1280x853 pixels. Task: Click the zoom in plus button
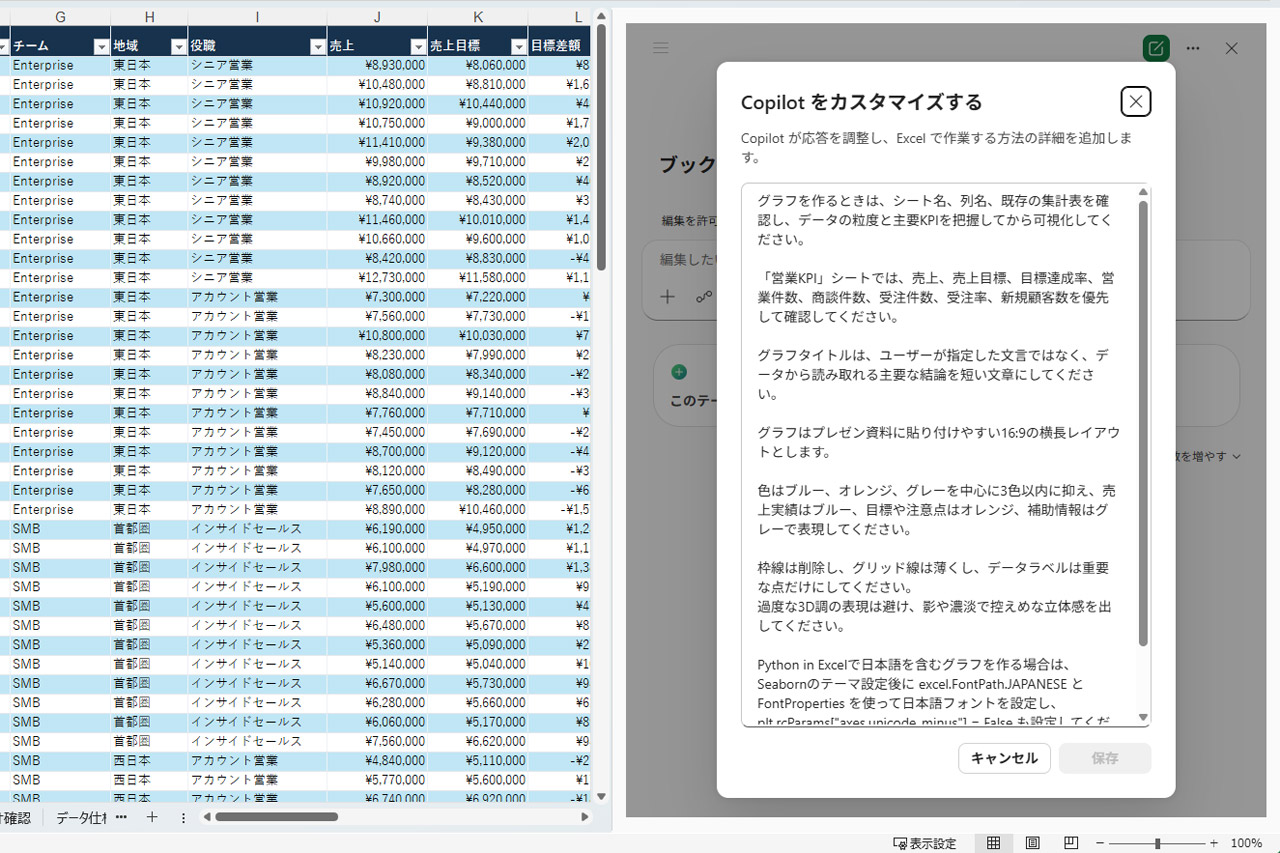(x=1214, y=843)
